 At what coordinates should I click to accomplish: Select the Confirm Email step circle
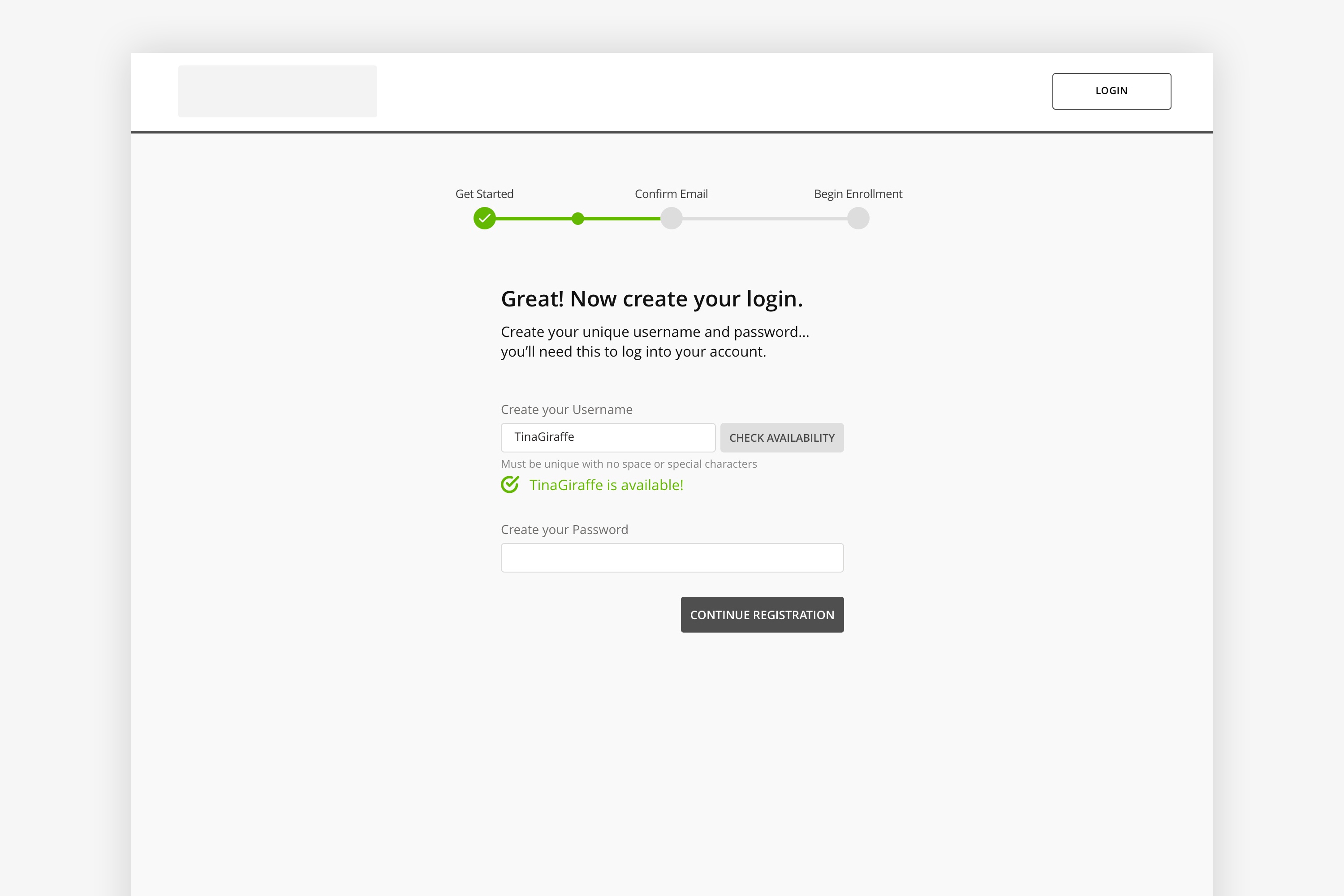672,218
